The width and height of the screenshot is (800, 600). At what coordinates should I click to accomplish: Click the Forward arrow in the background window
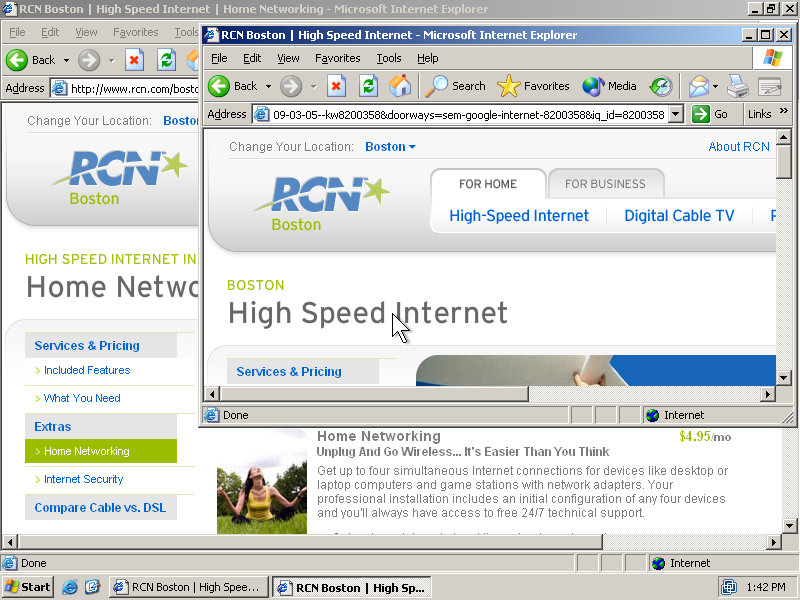(89, 60)
